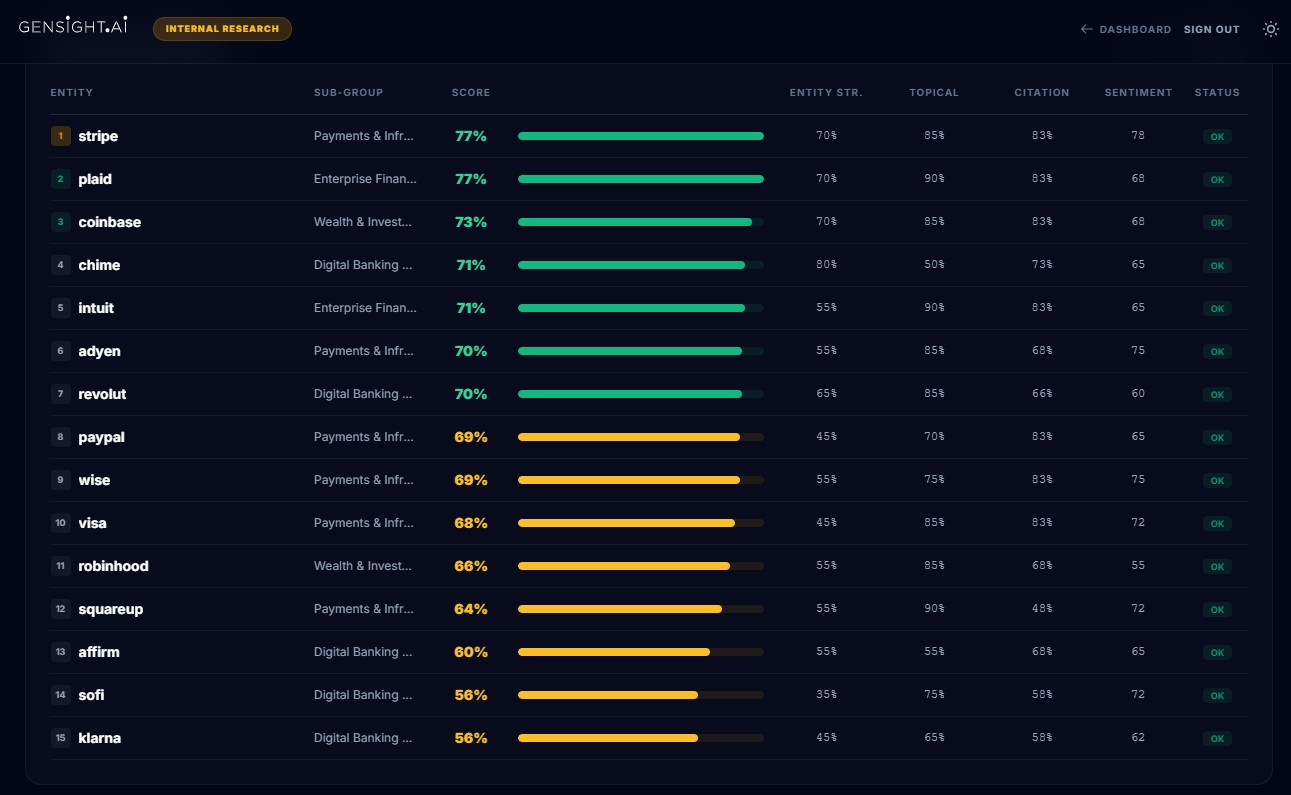Viewport: 1291px width, 795px height.
Task: Click rank 1 badge next to stripe
Action: [60, 136]
